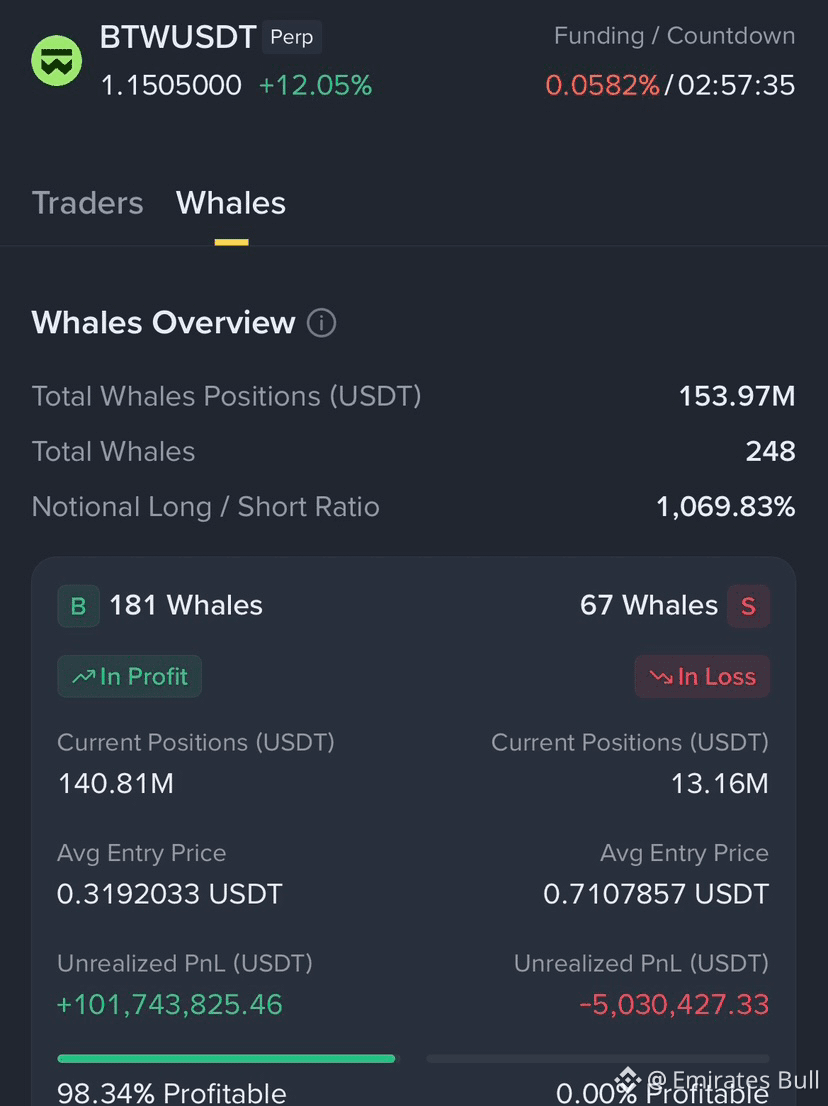Click the Binance logo watermark icon

[628, 1079]
